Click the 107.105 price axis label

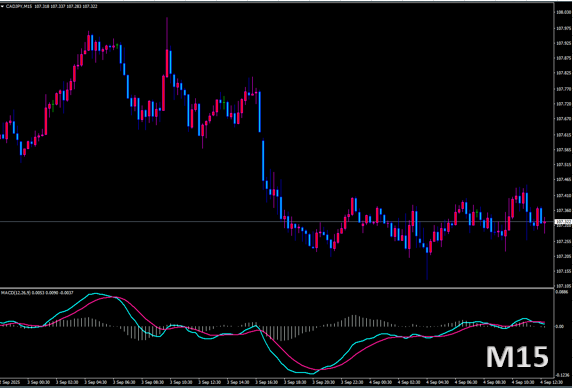tap(563, 286)
